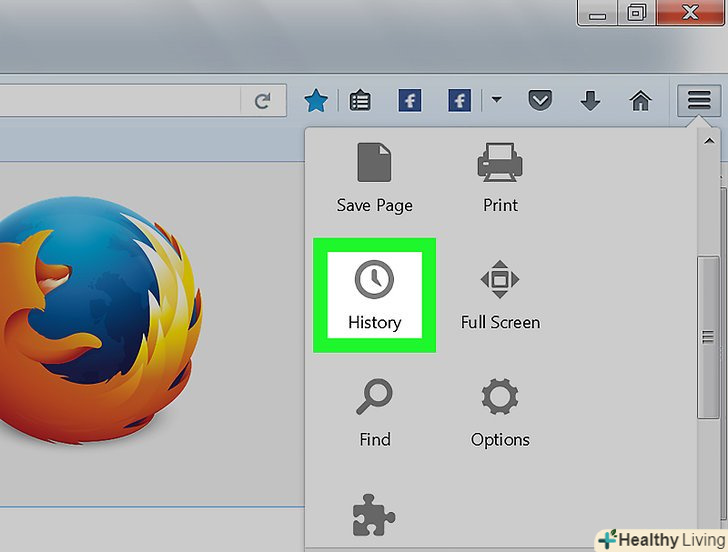
Task: Reload the current page
Action: pyautogui.click(x=263, y=100)
